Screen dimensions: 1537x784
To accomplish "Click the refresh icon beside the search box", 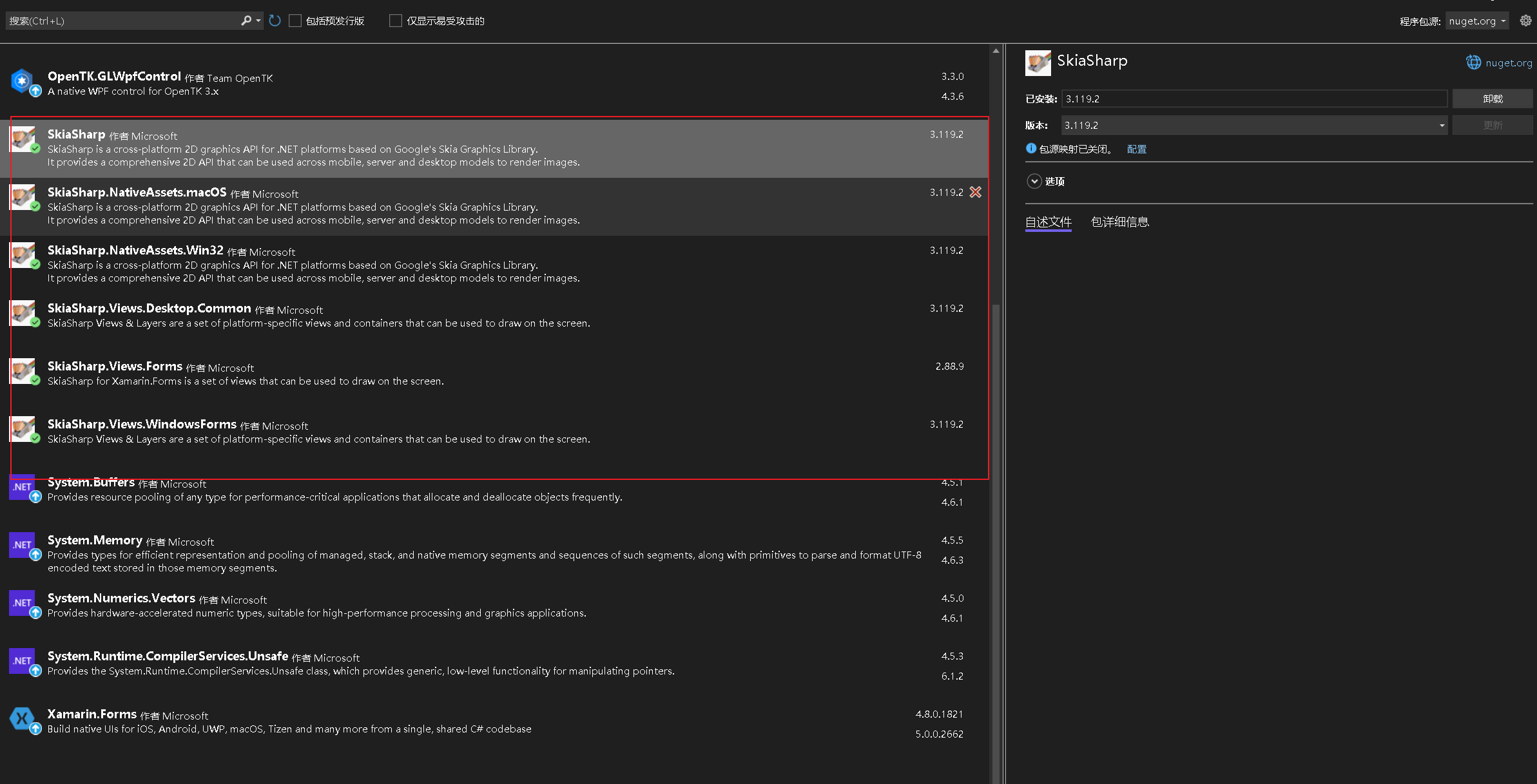I will pyautogui.click(x=275, y=21).
